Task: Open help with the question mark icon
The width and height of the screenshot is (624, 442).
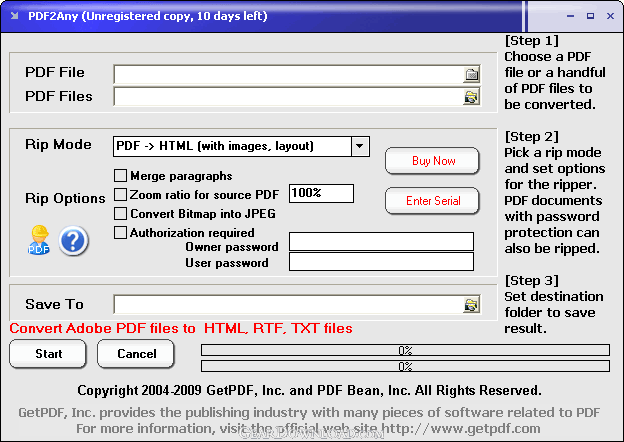Action: (74, 241)
